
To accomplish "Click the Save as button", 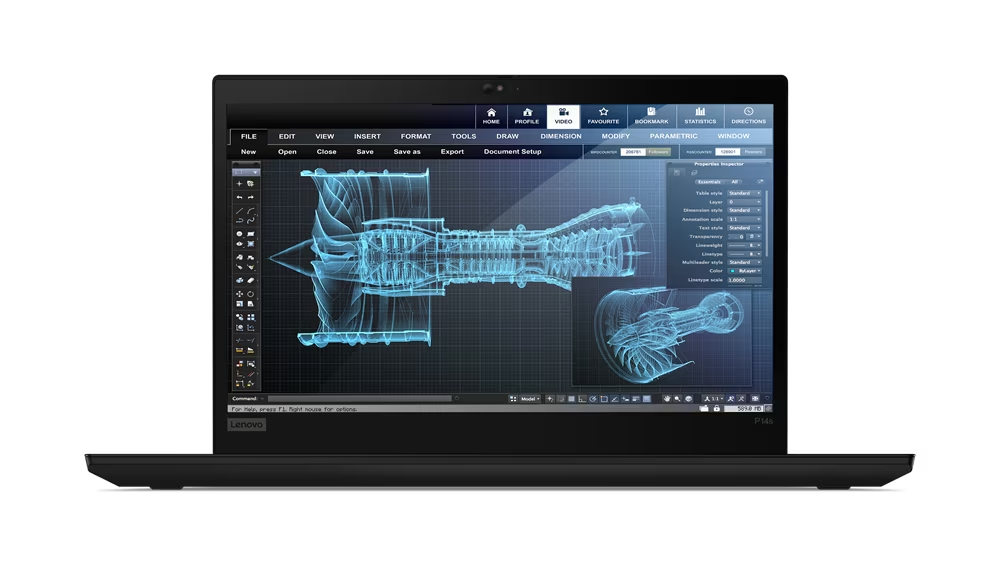I will pos(407,152).
